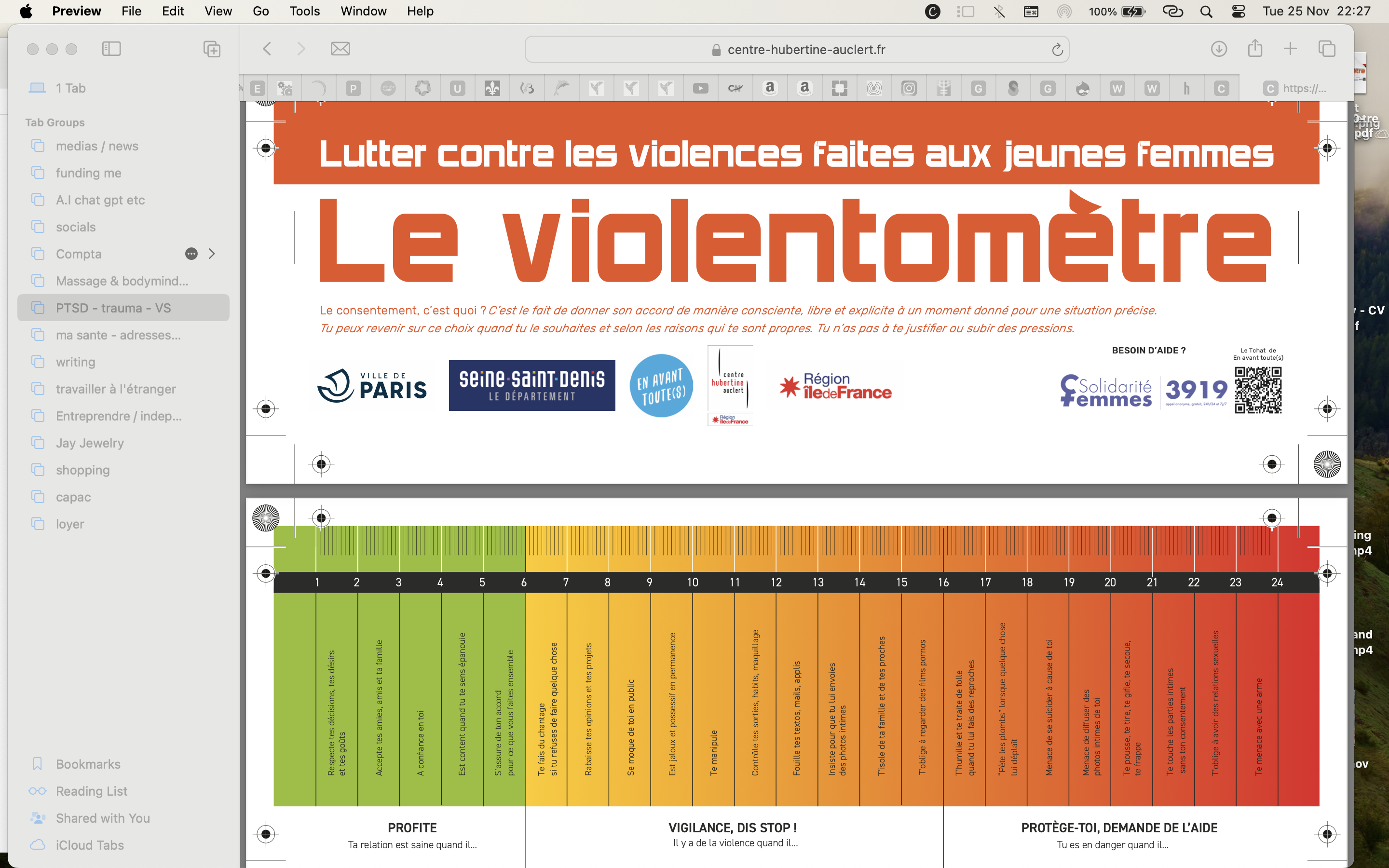The image size is (1389, 868).
Task: Open Spotlight search in the menu bar
Action: [x=1207, y=12]
